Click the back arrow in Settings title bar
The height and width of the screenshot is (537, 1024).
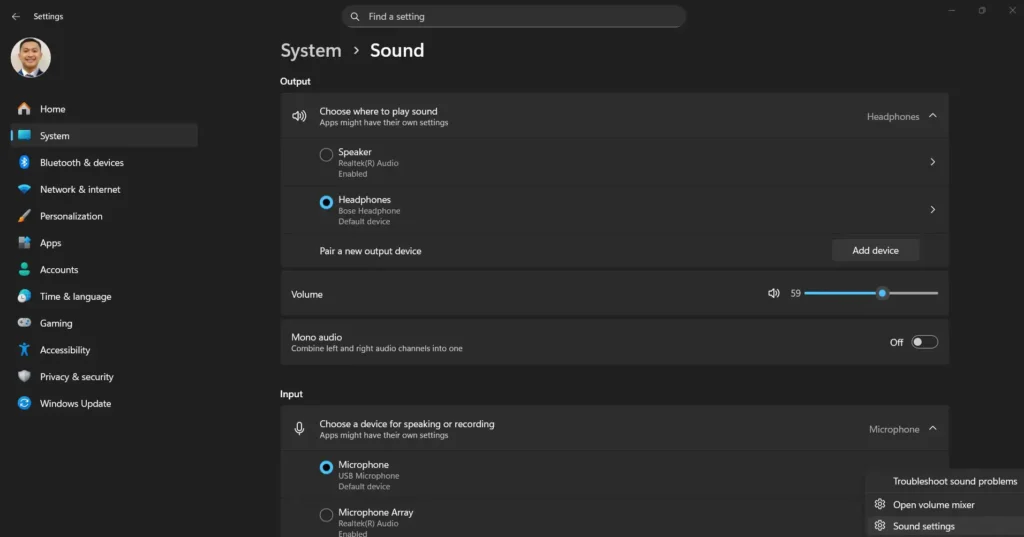point(15,17)
